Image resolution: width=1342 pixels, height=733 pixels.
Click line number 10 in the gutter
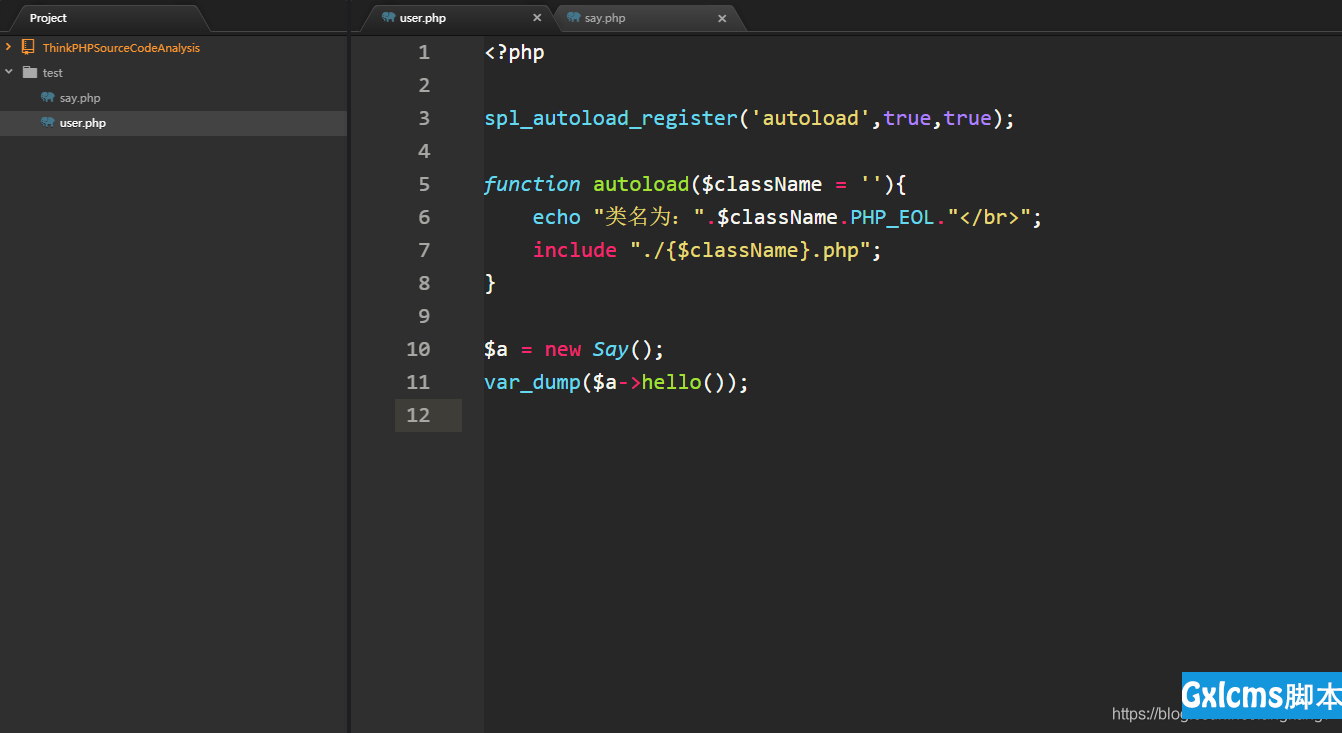[418, 349]
